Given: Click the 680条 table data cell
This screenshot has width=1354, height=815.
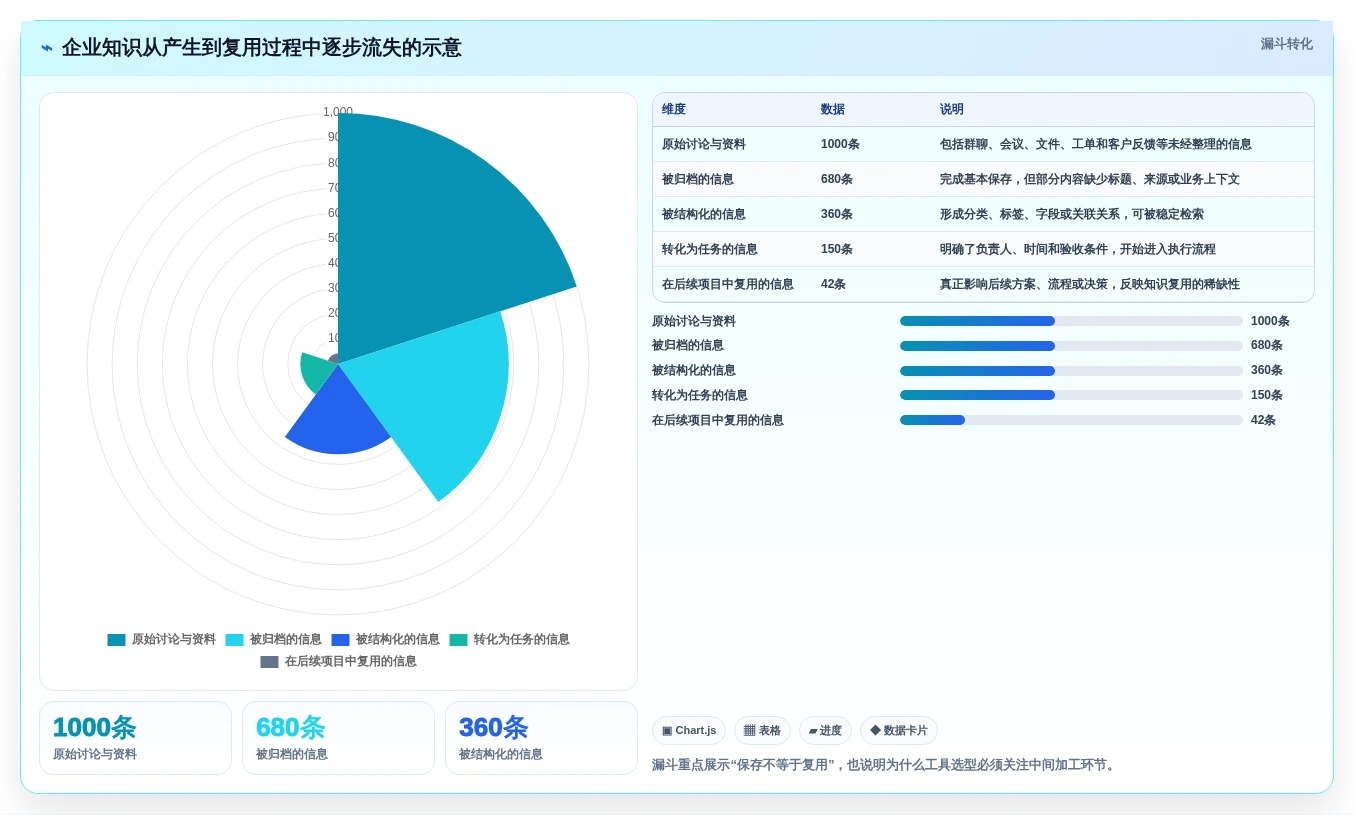Looking at the screenshot, I should click(x=837, y=180).
